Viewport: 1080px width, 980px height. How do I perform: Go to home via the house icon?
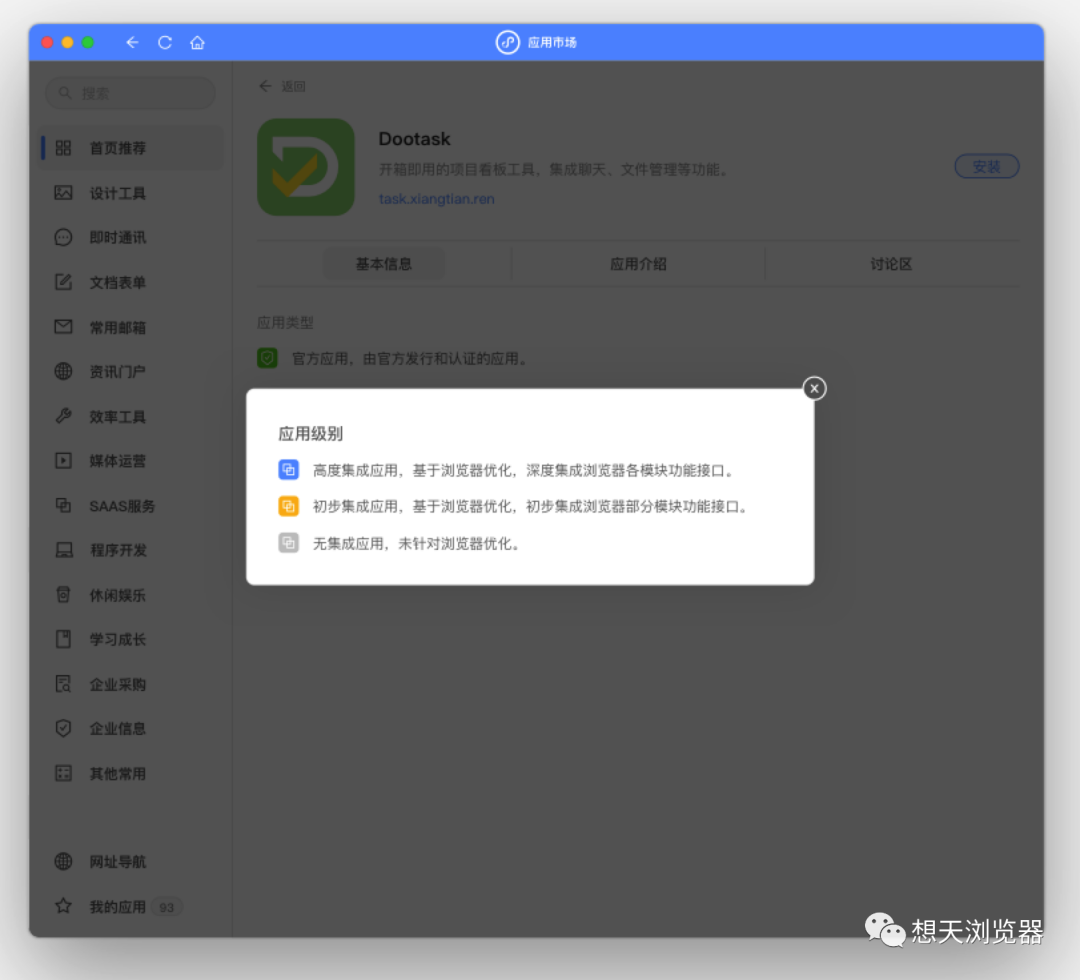(198, 43)
